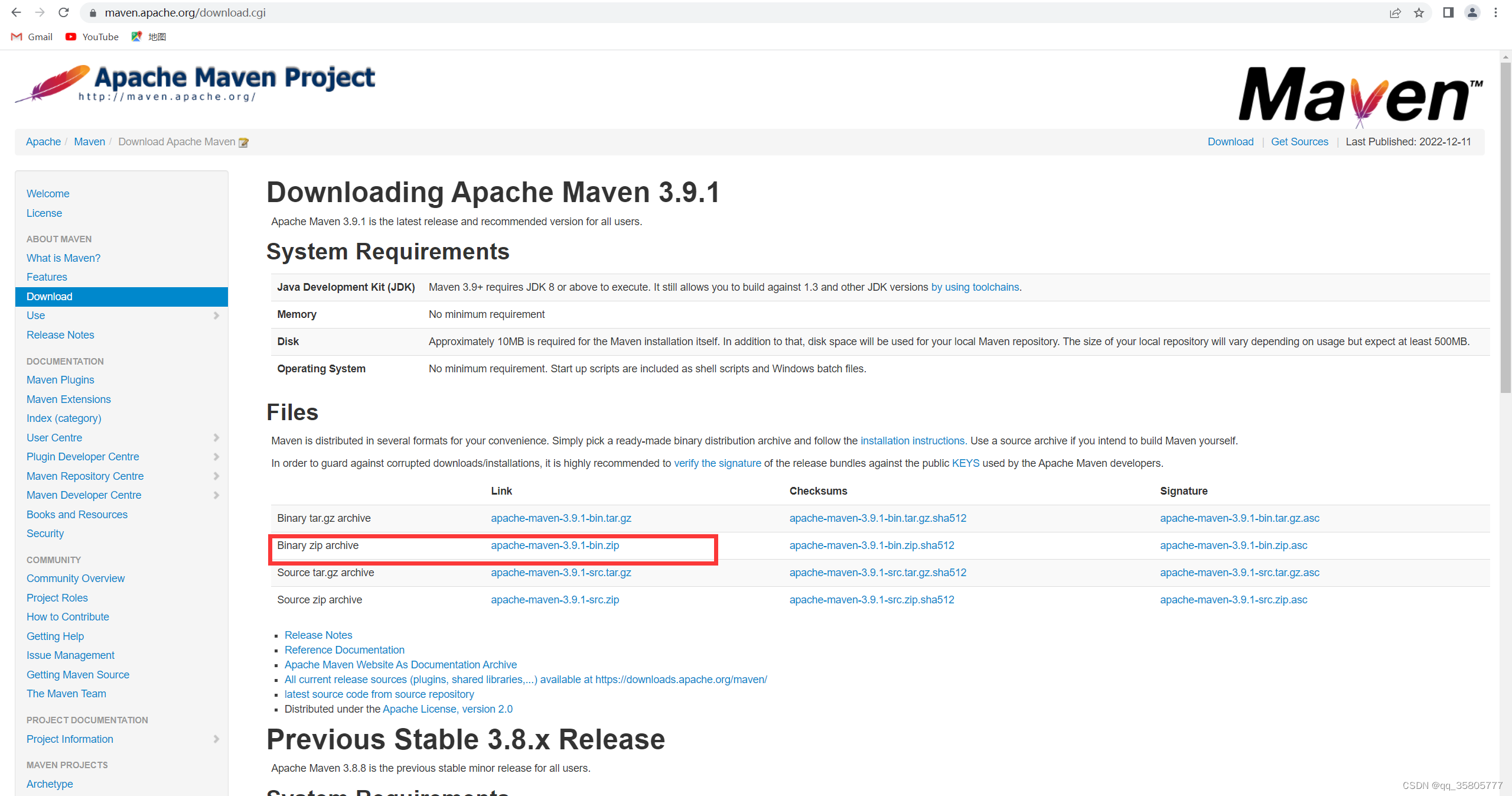Expand Project Information chevron
1512x796 pixels.
tap(216, 739)
